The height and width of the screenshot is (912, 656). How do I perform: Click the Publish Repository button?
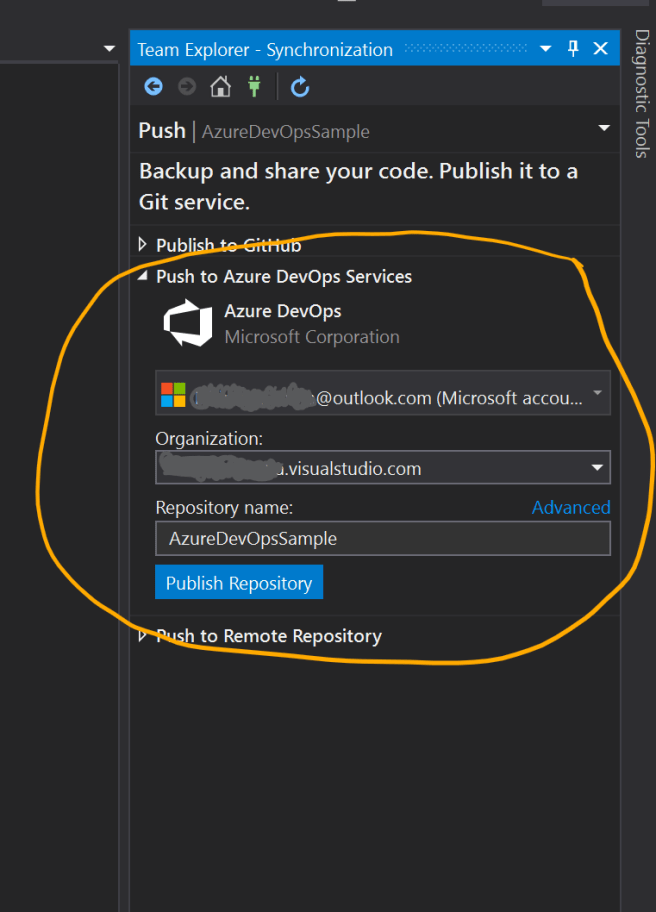point(239,583)
